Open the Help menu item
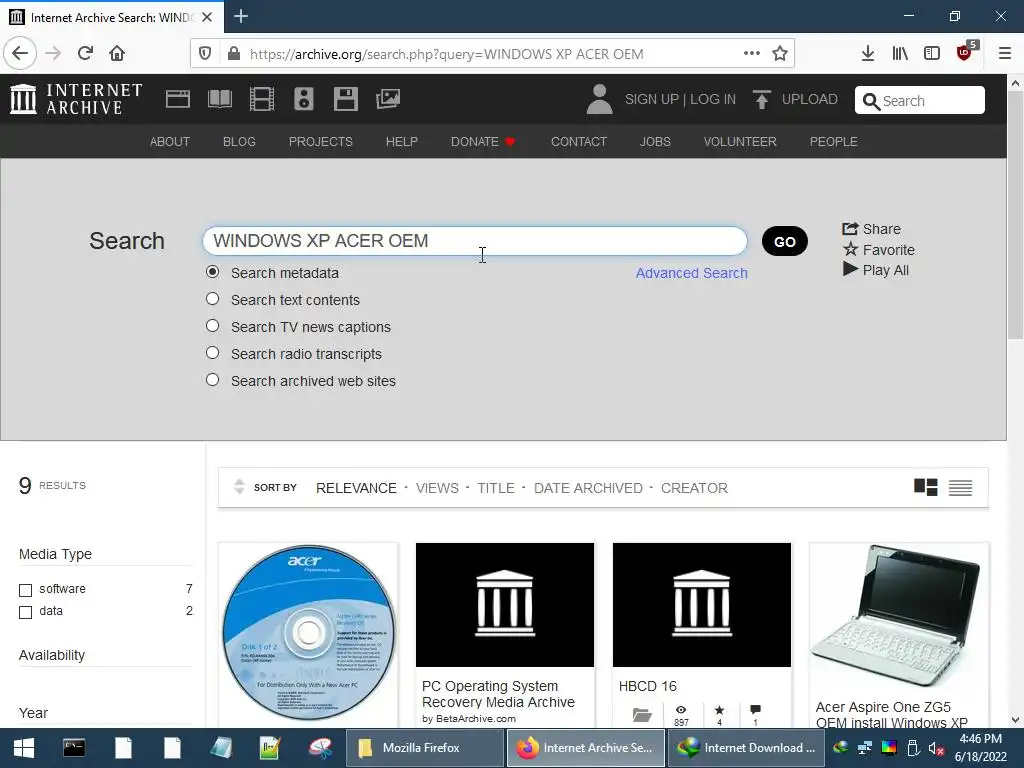This screenshot has width=1024, height=768. tap(402, 142)
